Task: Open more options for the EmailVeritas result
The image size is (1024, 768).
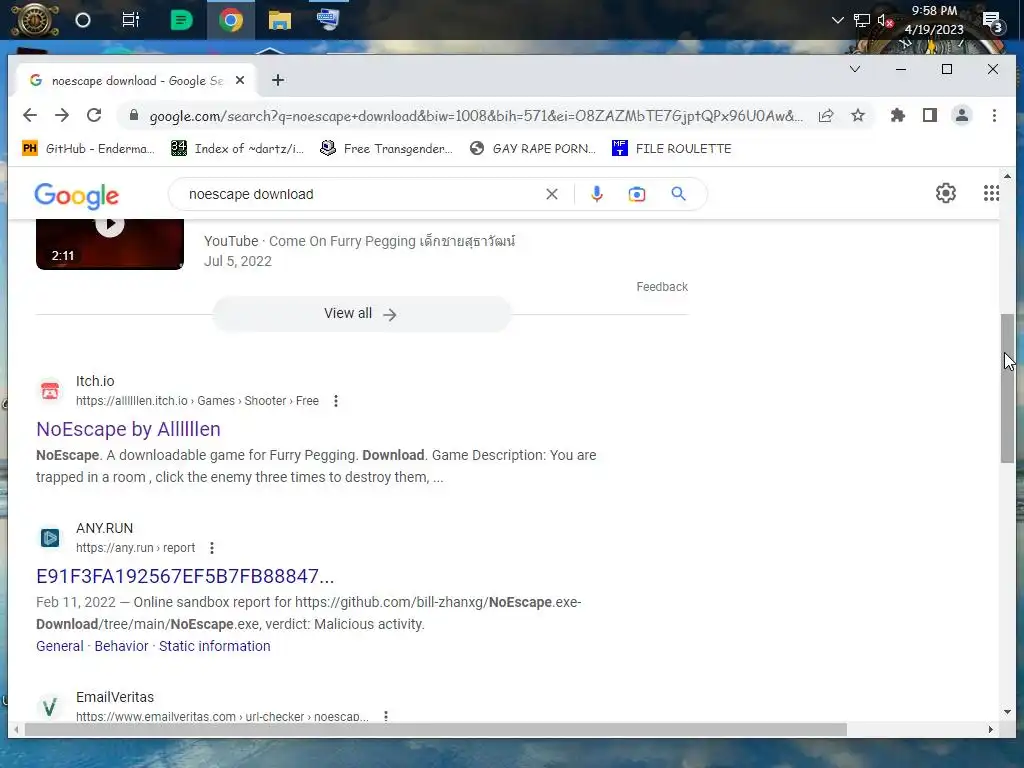Action: coord(386,716)
